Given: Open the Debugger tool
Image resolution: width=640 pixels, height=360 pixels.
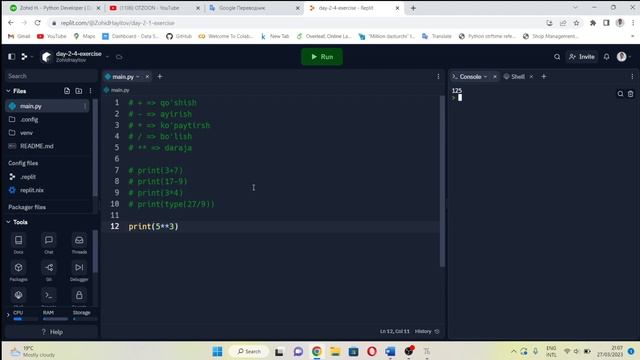Looking at the screenshot, I should 79,271.
